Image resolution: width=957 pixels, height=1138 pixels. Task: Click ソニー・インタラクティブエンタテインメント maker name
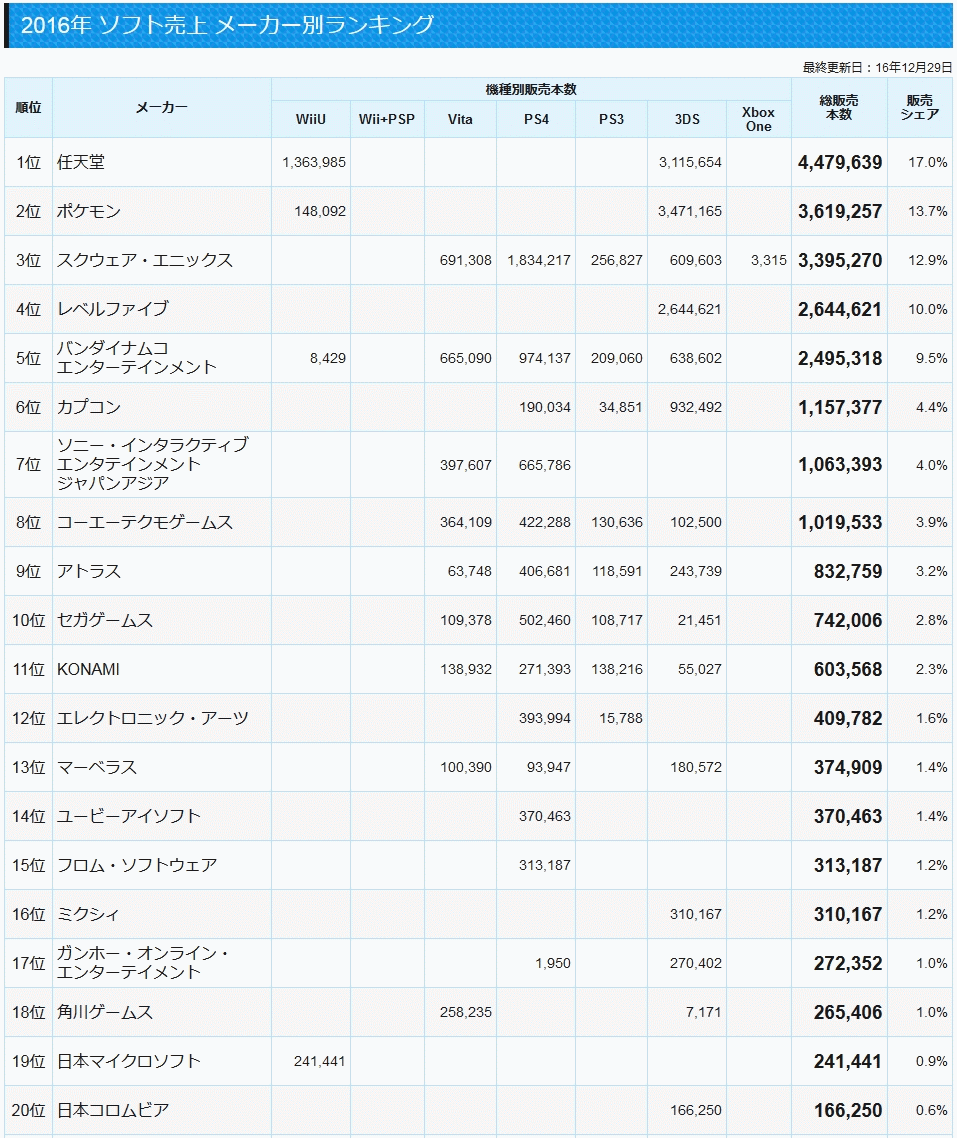tap(153, 464)
